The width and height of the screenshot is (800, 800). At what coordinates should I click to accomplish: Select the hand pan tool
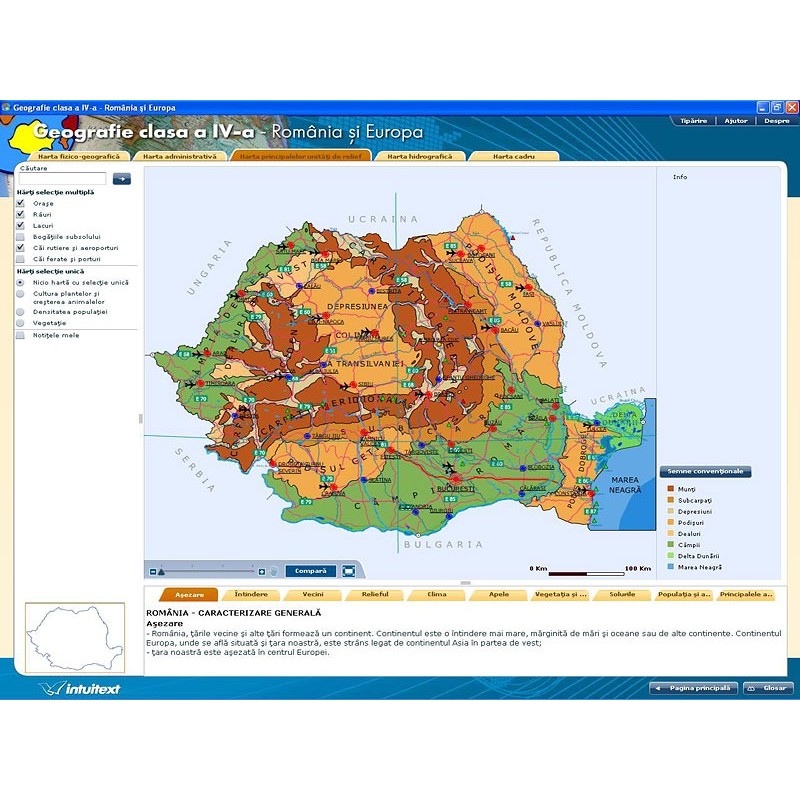(x=274, y=571)
